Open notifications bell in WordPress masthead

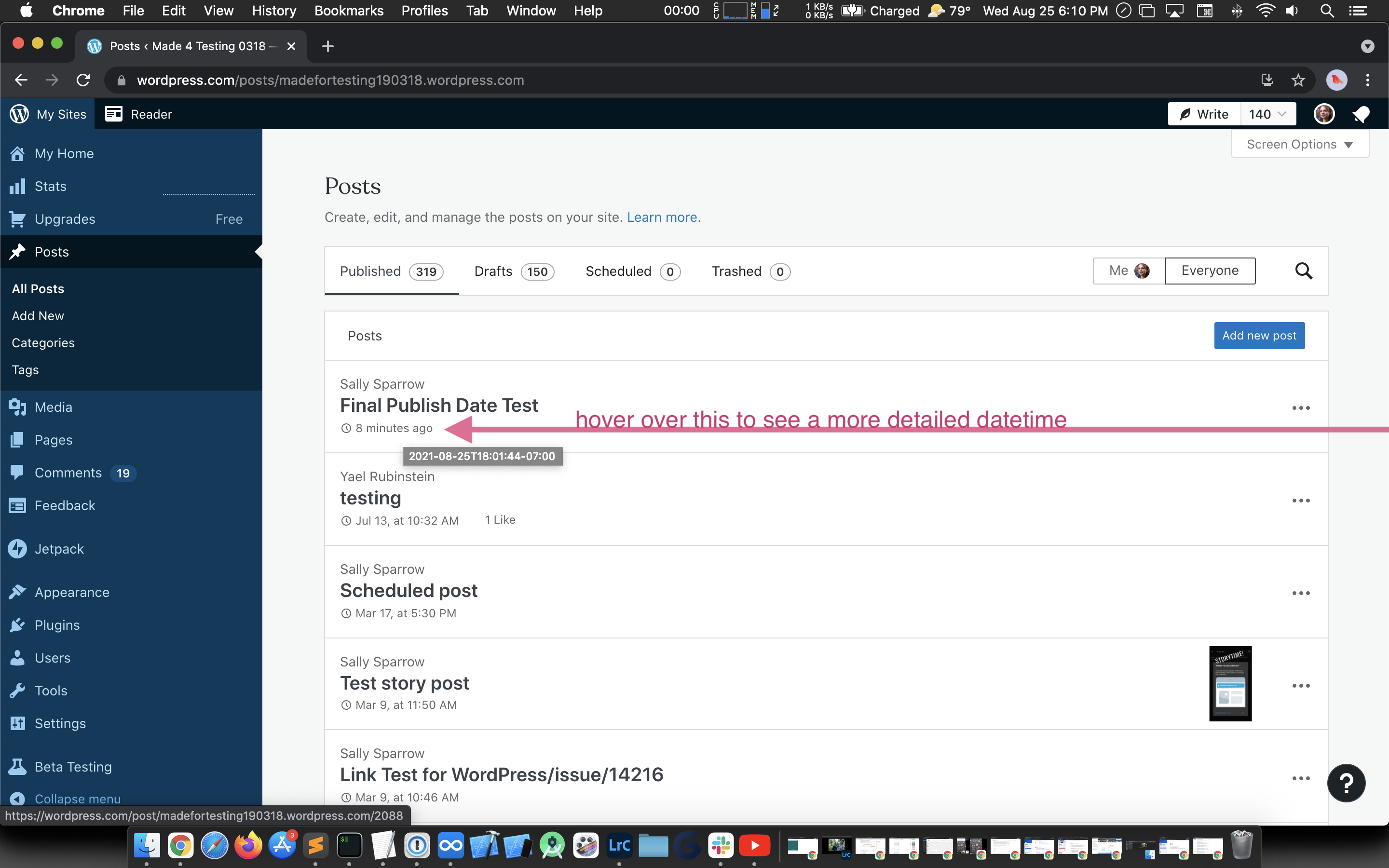[1361, 114]
